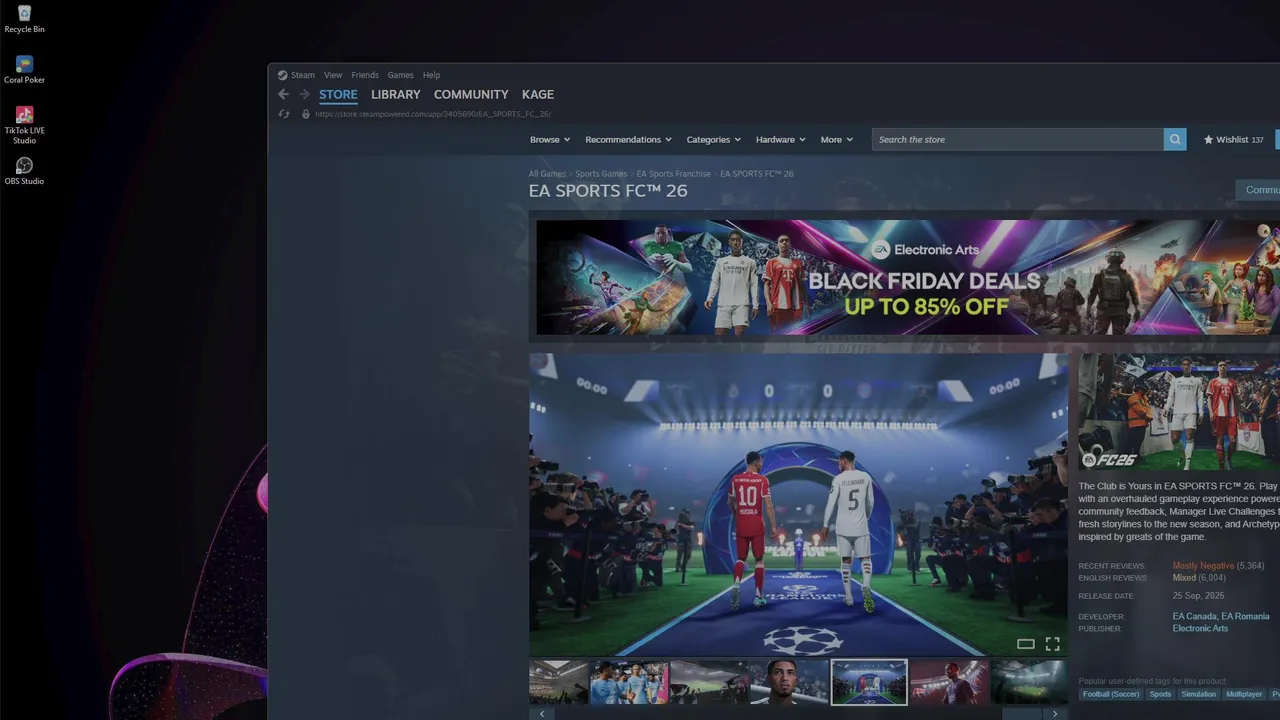
Task: Open EA Canada developer link
Action: pos(1194,617)
